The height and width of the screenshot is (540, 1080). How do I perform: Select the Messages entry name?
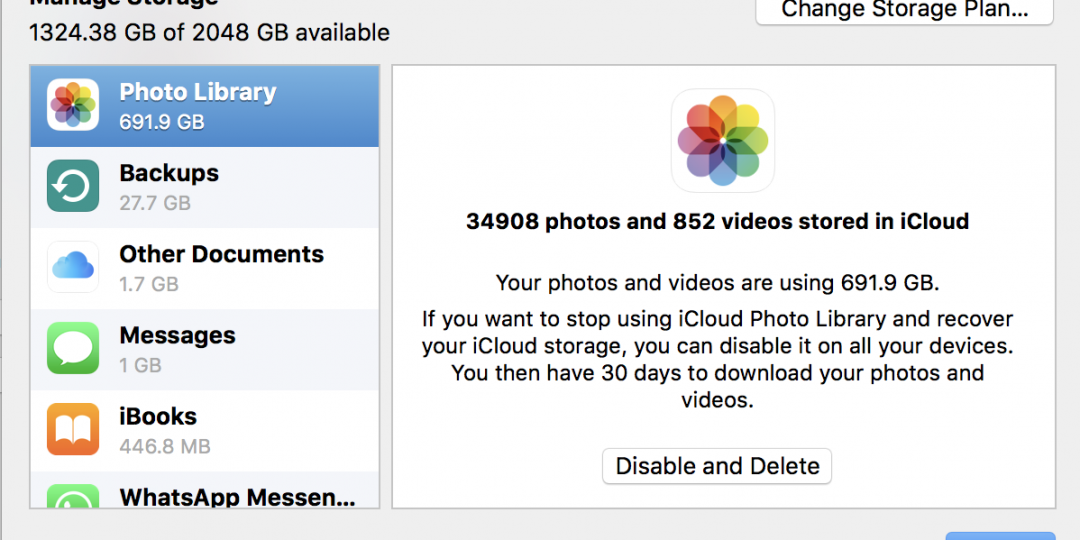[x=178, y=335]
